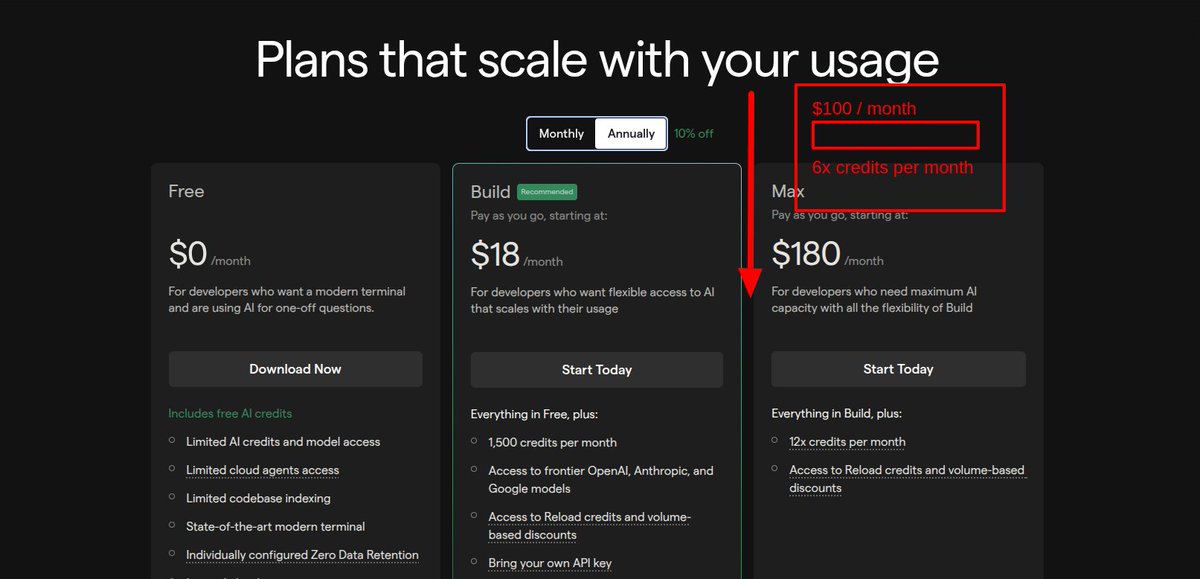Click the Build plan title
This screenshot has width=1200, height=579.
coord(490,192)
